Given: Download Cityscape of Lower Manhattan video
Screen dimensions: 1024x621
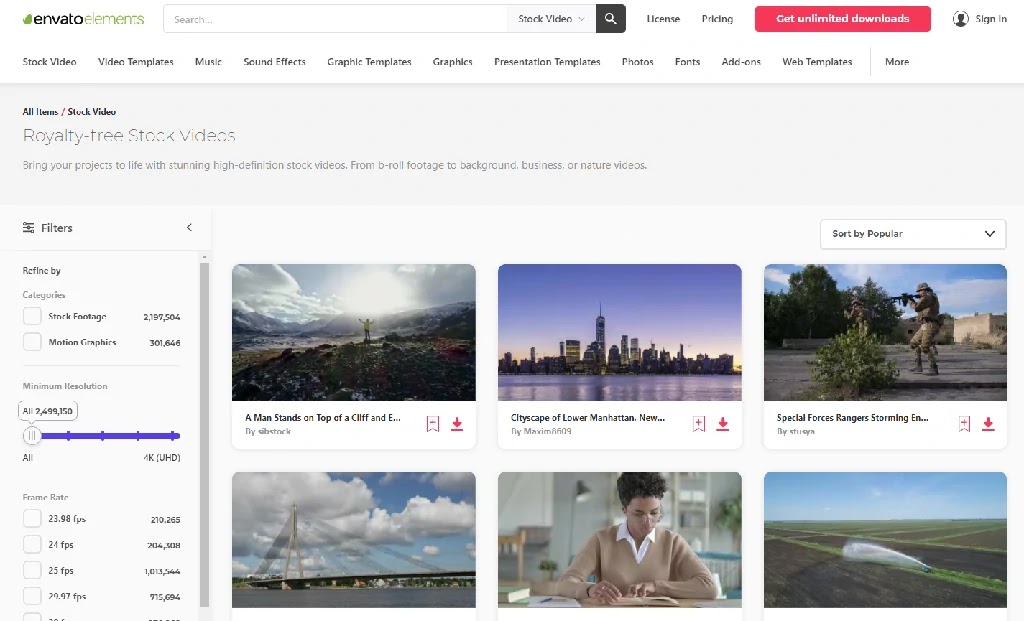Looking at the screenshot, I should click(723, 424).
